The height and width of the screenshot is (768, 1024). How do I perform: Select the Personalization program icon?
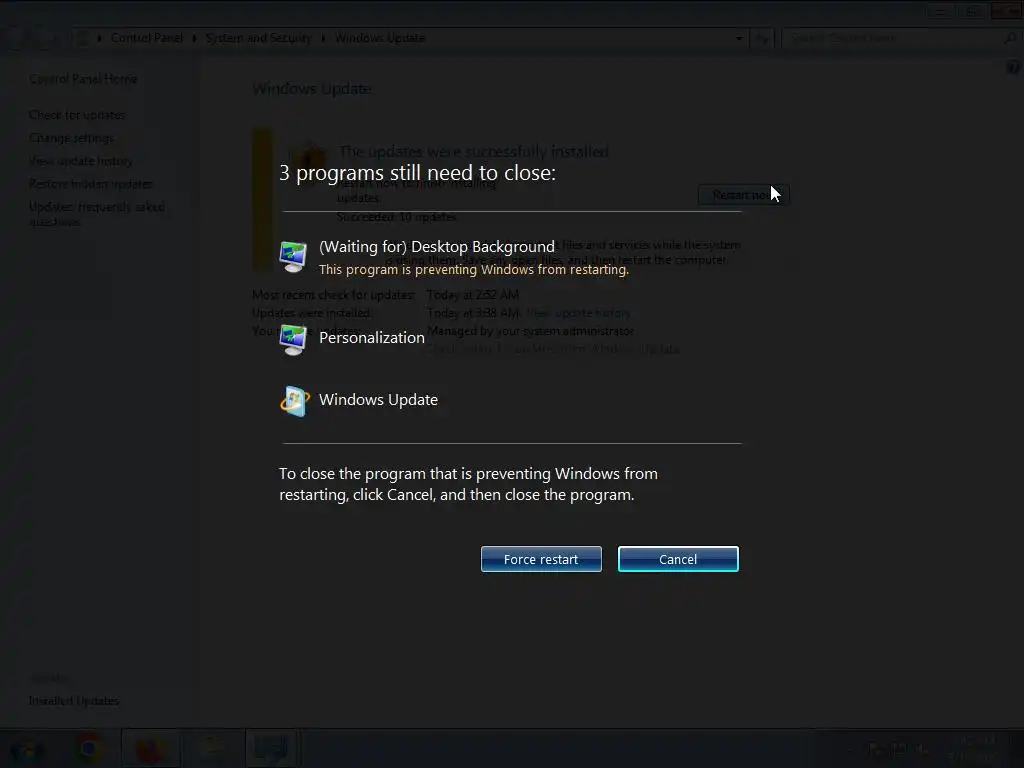[293, 339]
